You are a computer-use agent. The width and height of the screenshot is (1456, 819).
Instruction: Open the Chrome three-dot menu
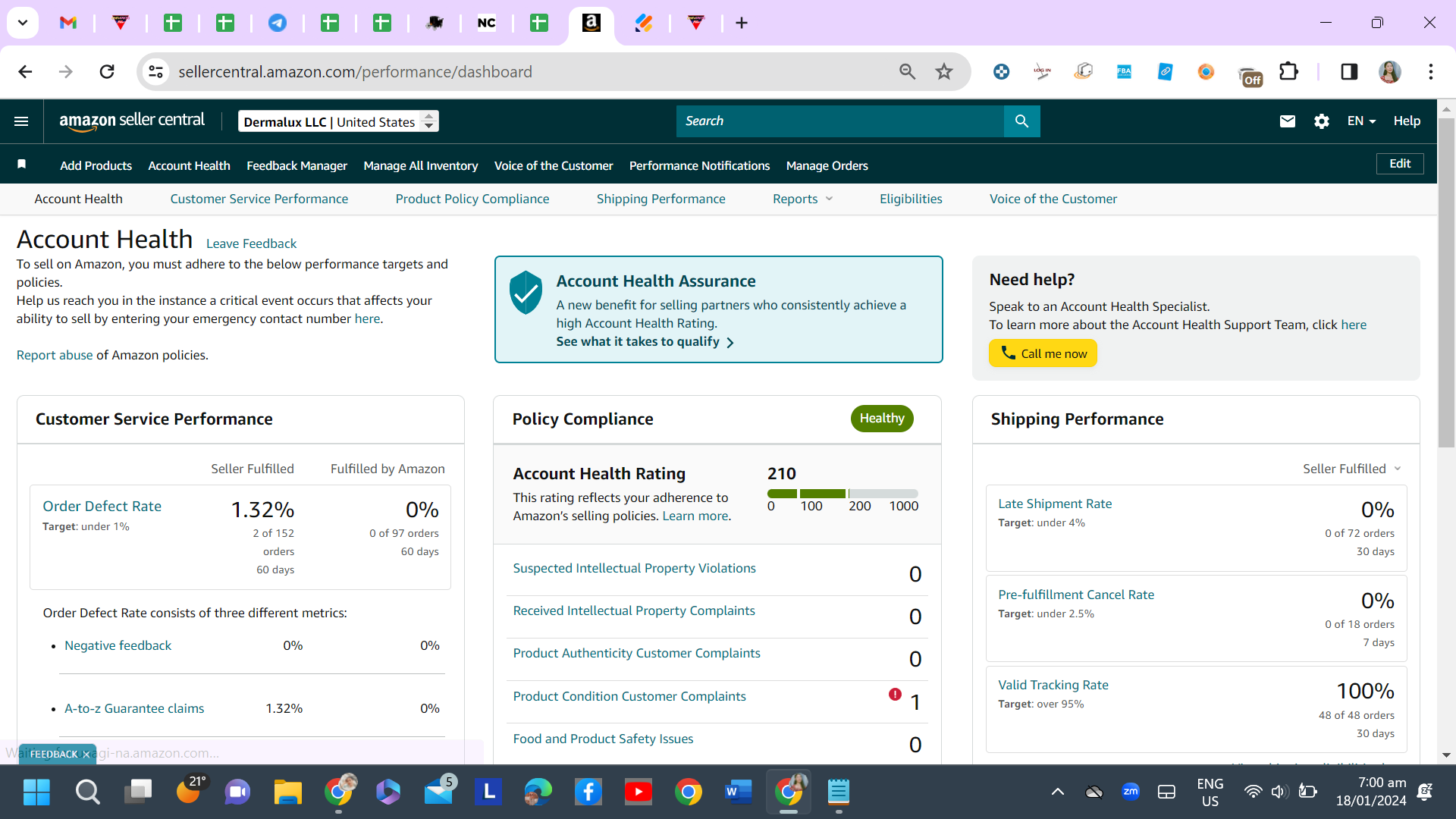pyautogui.click(x=1431, y=72)
